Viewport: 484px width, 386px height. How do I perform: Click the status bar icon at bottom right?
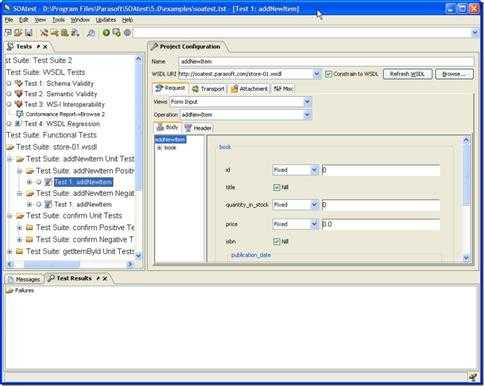[x=472, y=377]
